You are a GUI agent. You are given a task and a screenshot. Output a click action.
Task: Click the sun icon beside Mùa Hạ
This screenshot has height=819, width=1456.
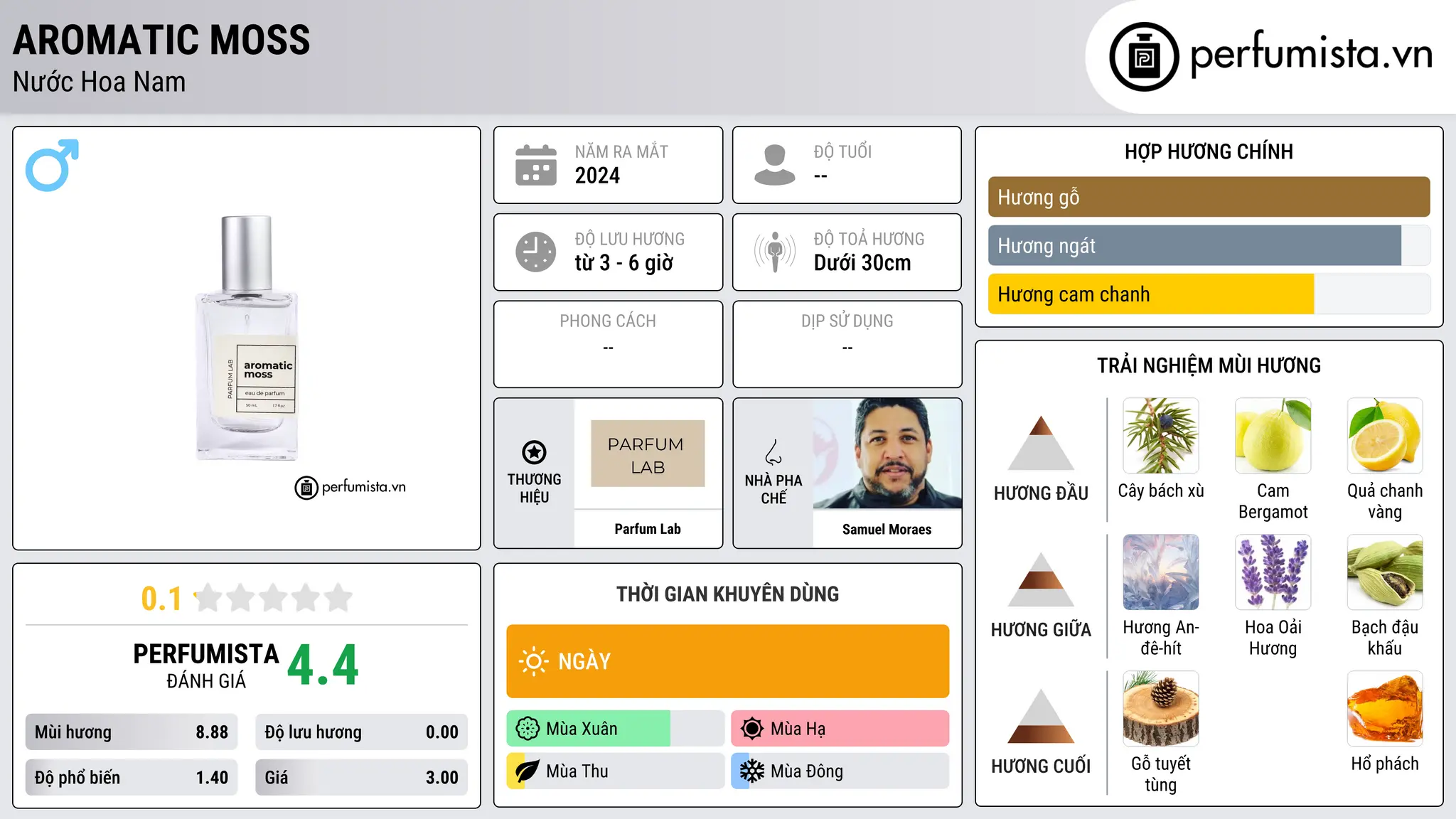point(752,729)
